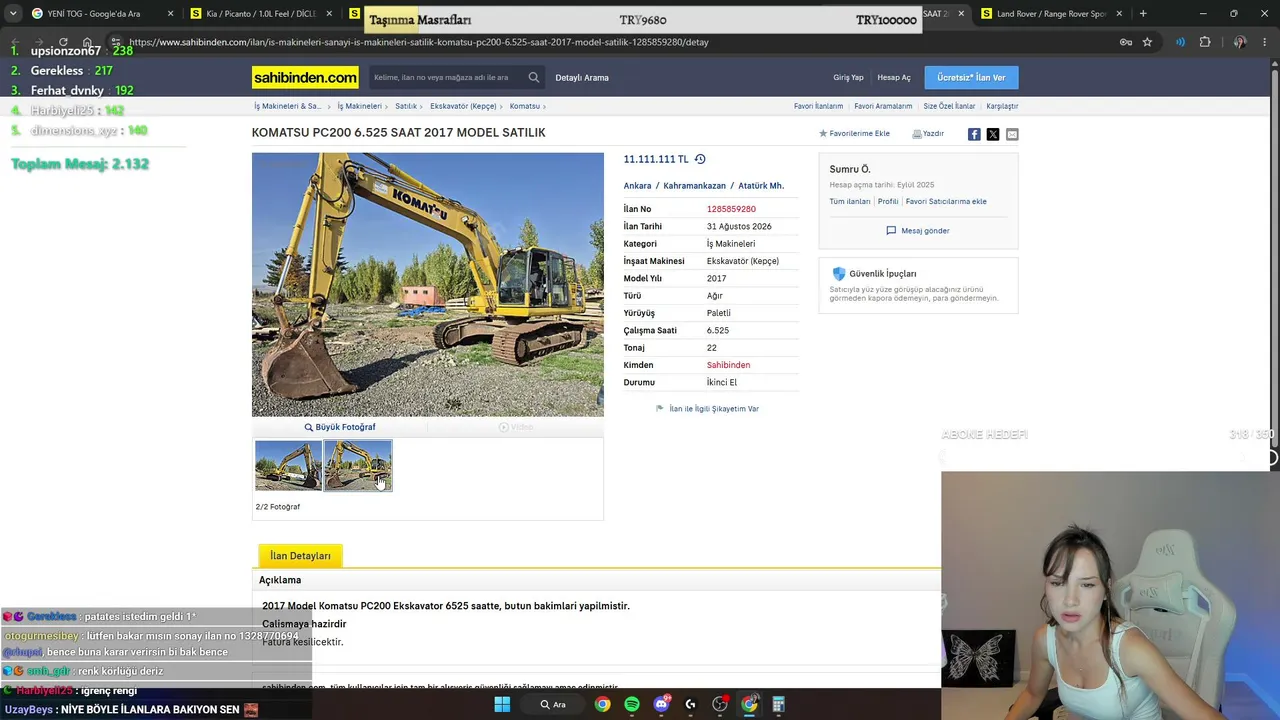Image resolution: width=1280 pixels, height=720 pixels.
Task: Click the Atatürk Mh. location link
Action: point(761,186)
